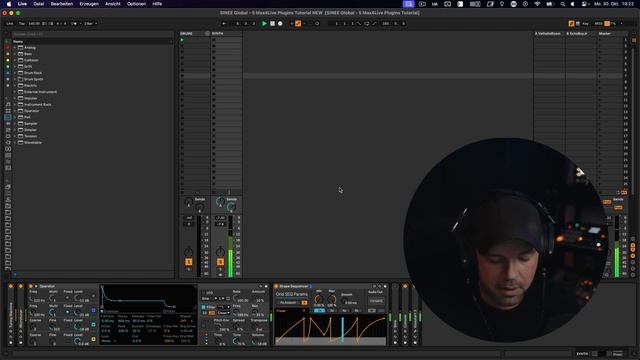The width and height of the screenshot is (640, 360).
Task: Adjust the Shape Sequencer Min knob
Action: (318, 299)
